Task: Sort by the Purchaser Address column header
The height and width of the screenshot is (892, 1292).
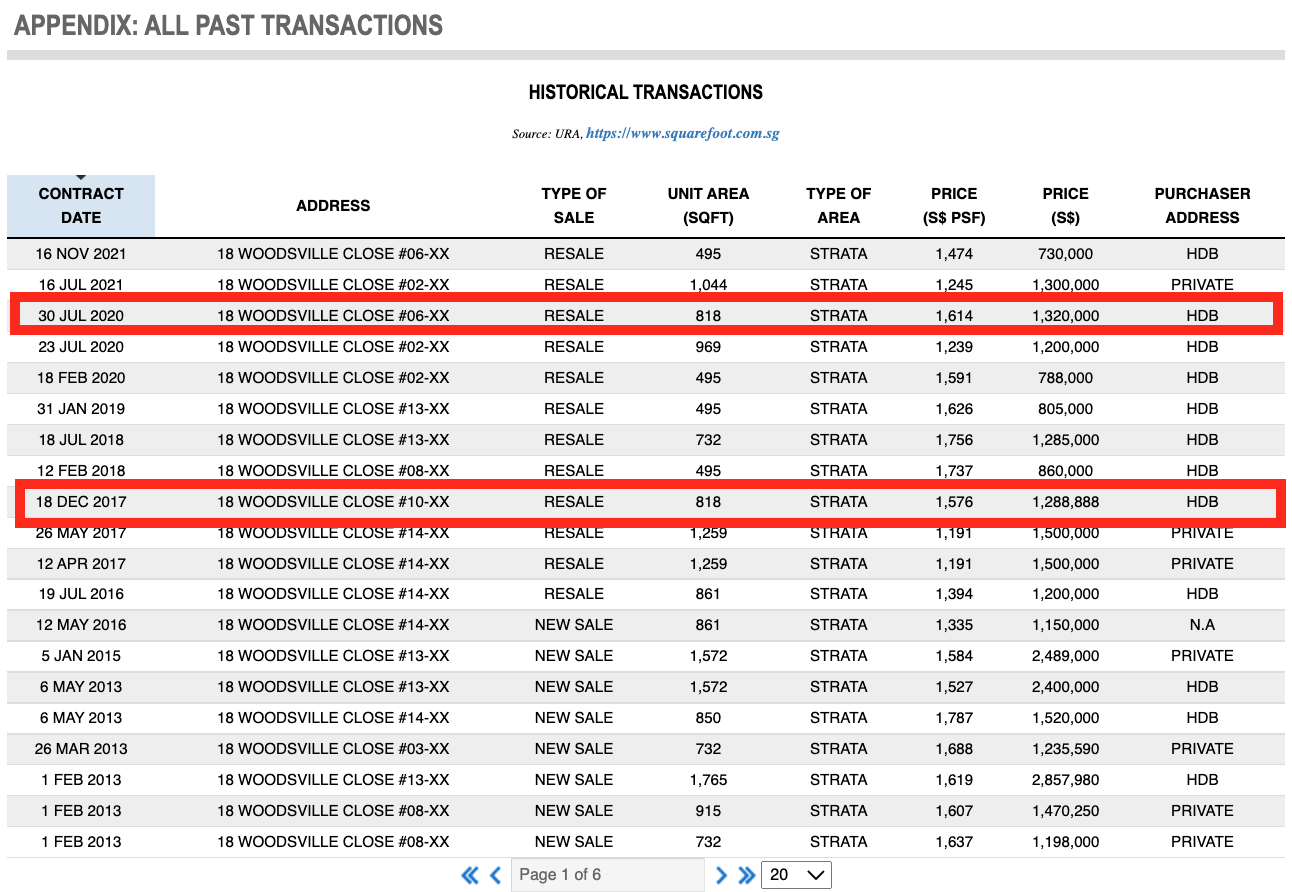Action: click(1202, 206)
